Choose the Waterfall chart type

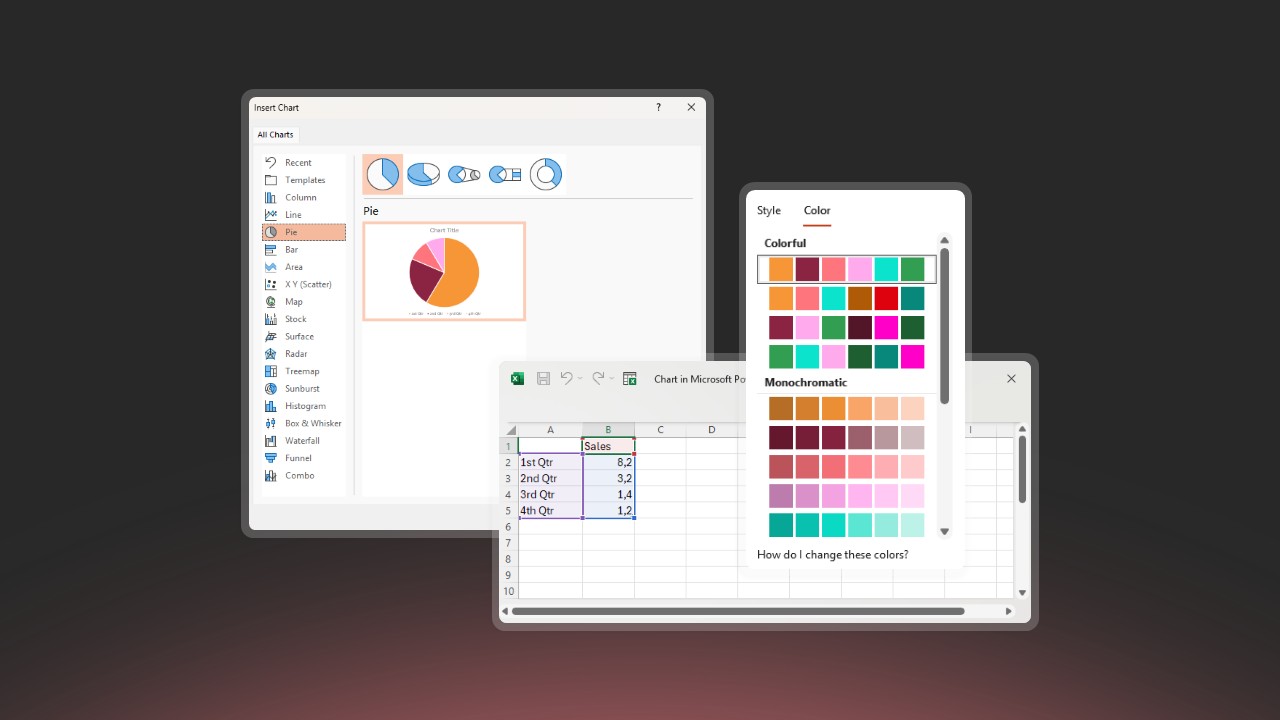coord(304,441)
